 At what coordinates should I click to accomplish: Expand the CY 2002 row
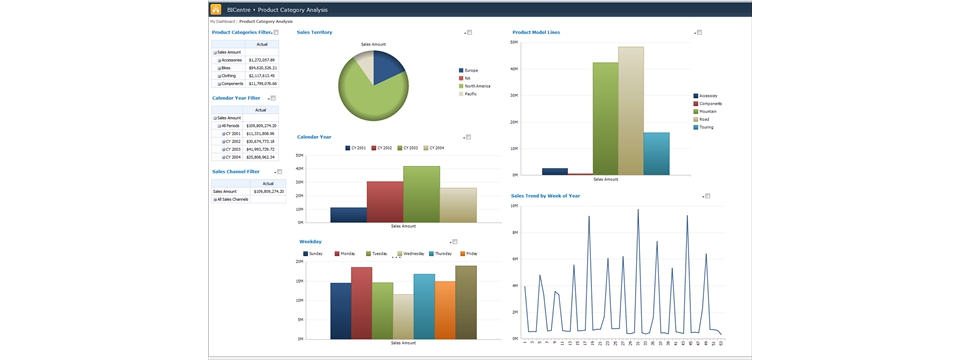[x=223, y=141]
